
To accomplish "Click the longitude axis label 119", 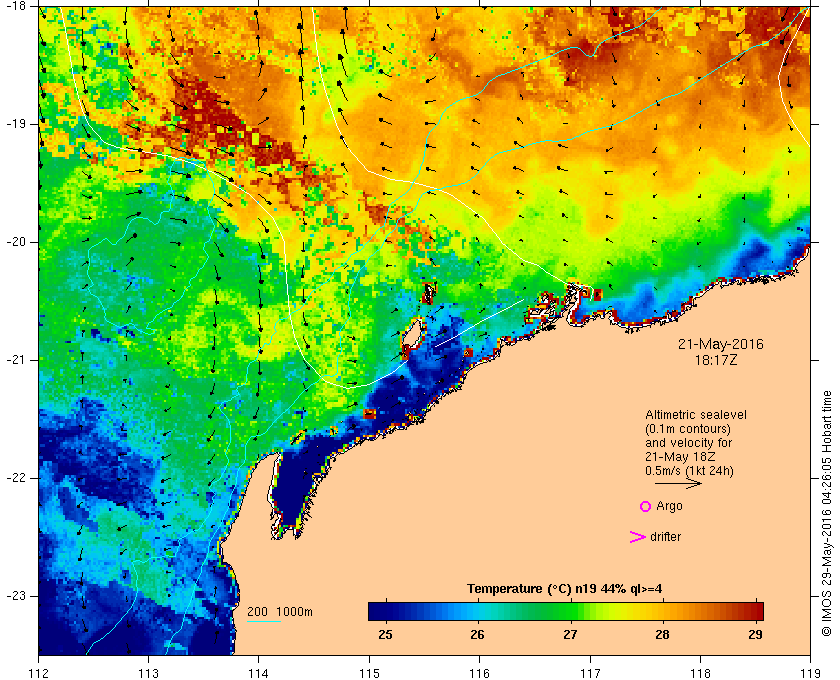I will 810,672.
